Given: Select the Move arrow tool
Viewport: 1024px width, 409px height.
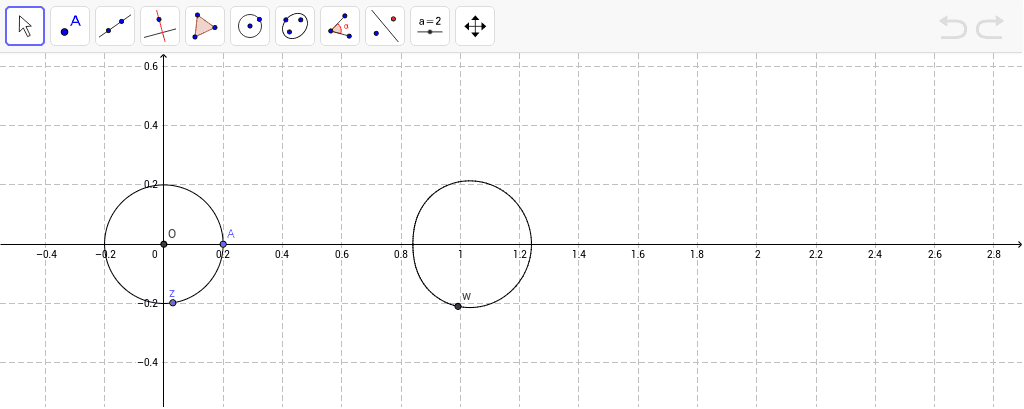Looking at the screenshot, I should (25, 26).
